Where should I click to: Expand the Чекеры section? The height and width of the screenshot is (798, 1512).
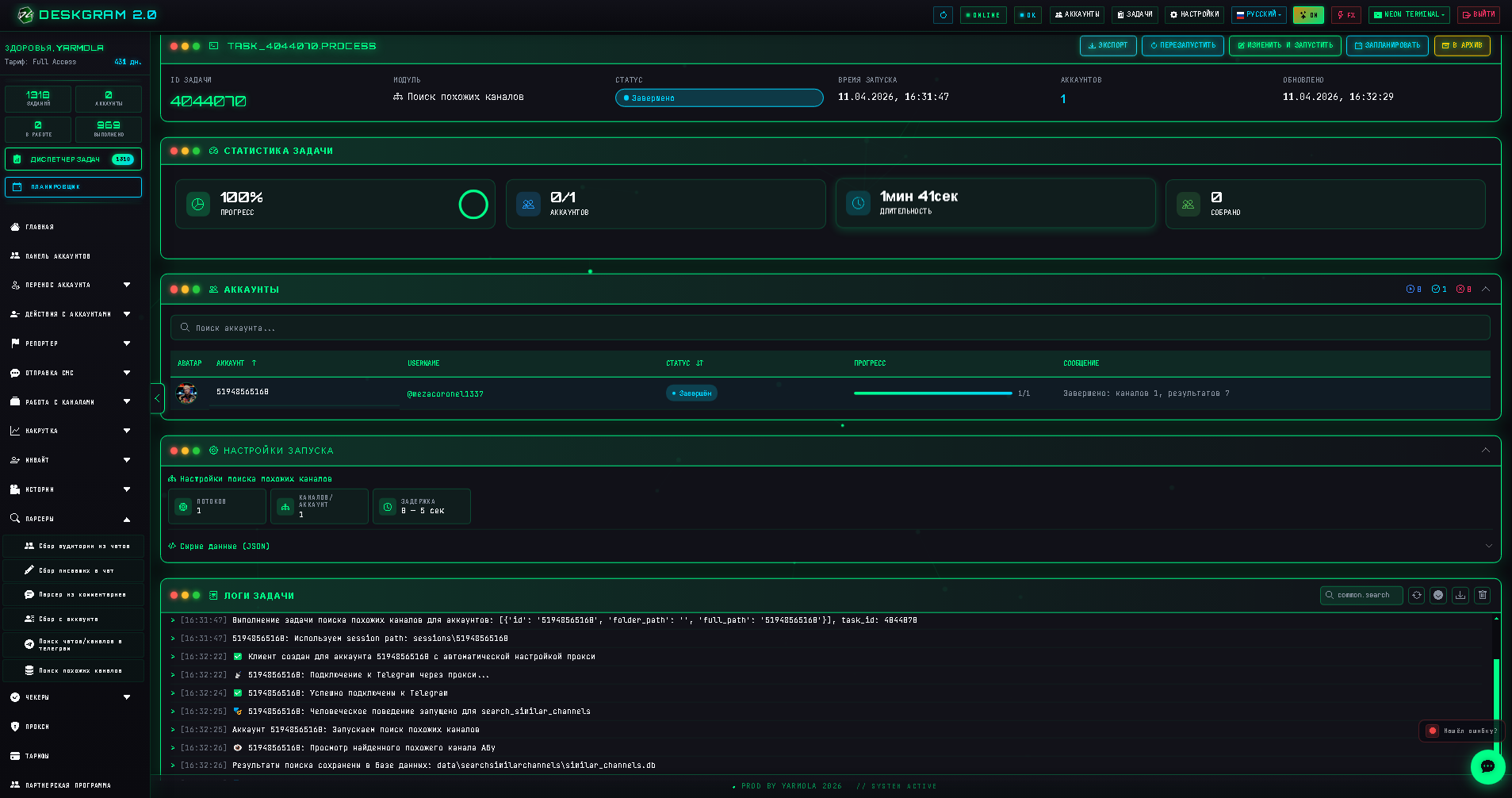(71, 697)
